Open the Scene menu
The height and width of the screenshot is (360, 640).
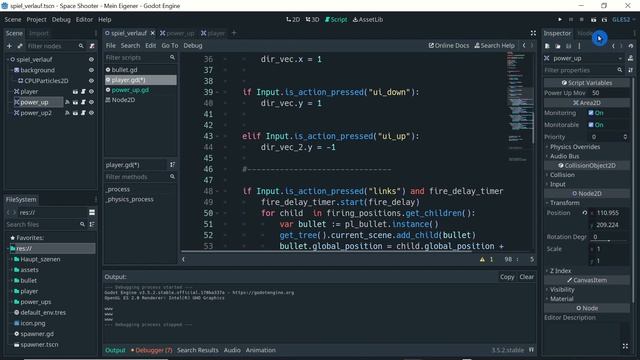tap(13, 19)
